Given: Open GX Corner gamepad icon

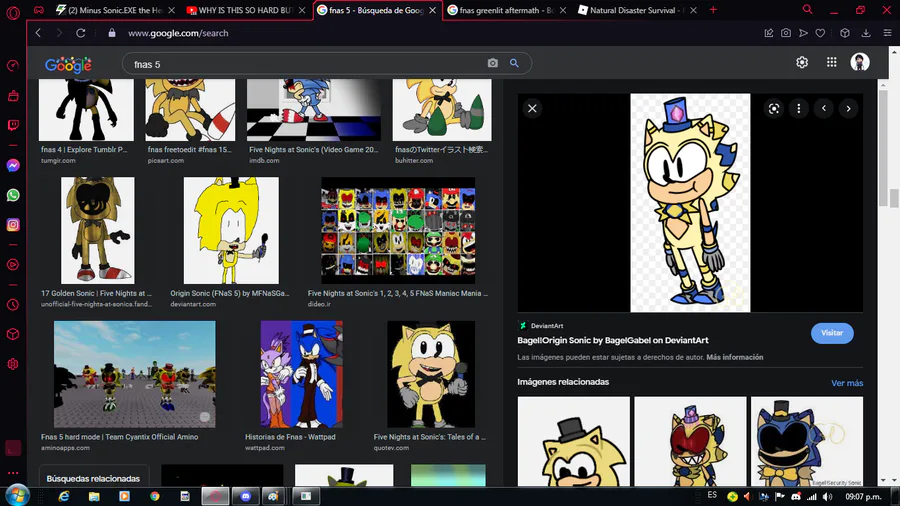Looking at the screenshot, I should point(38,10).
